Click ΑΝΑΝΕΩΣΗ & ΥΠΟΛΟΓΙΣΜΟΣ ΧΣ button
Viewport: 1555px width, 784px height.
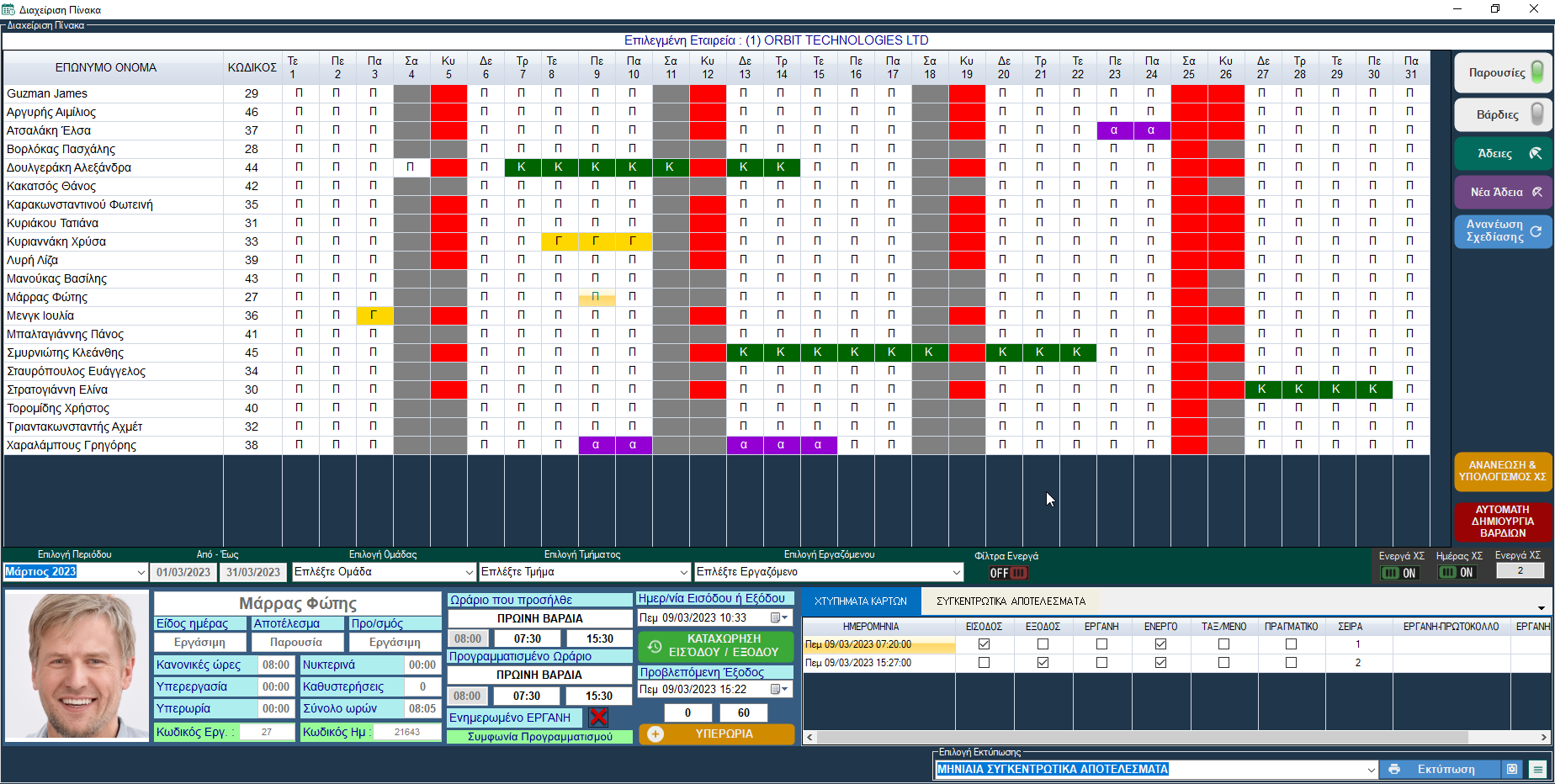[x=1502, y=471]
